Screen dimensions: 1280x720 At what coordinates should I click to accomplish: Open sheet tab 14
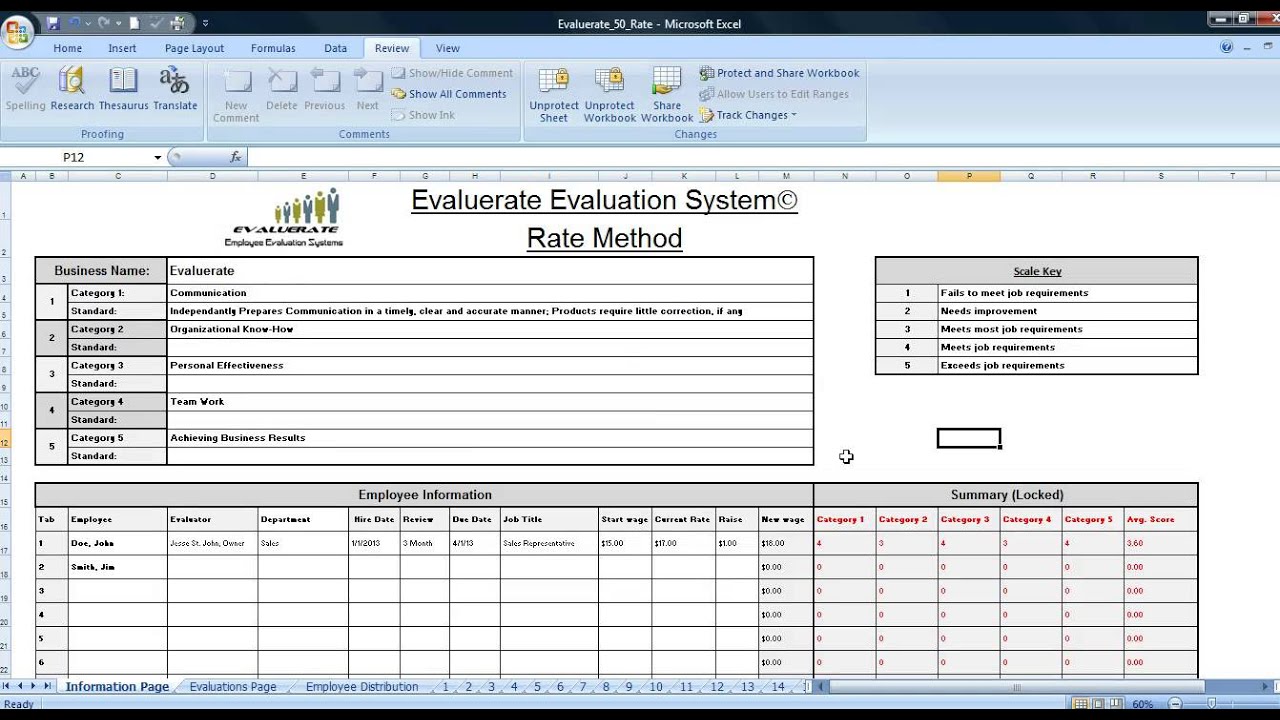pyautogui.click(x=778, y=687)
